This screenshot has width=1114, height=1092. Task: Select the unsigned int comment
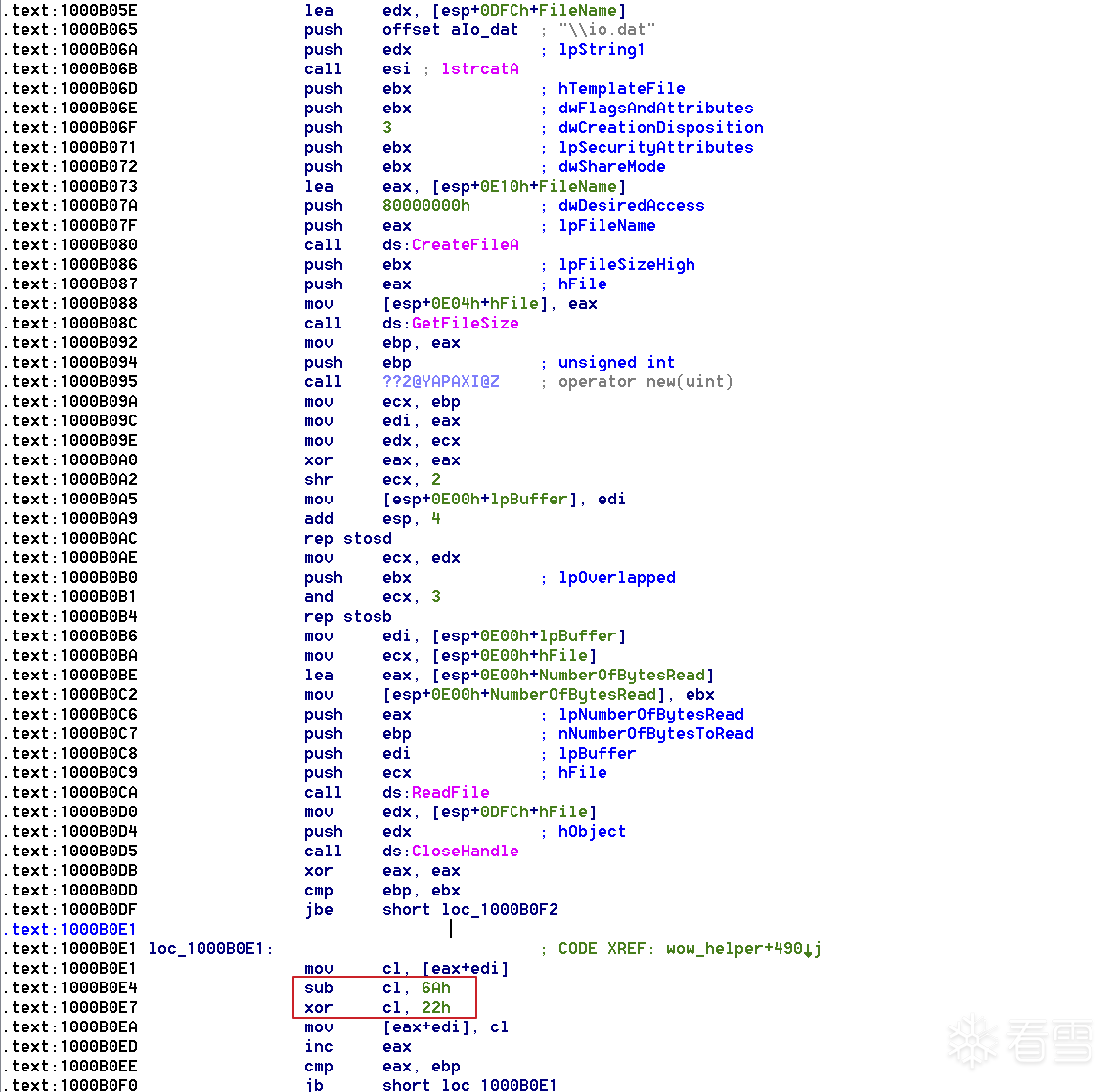coord(617,362)
